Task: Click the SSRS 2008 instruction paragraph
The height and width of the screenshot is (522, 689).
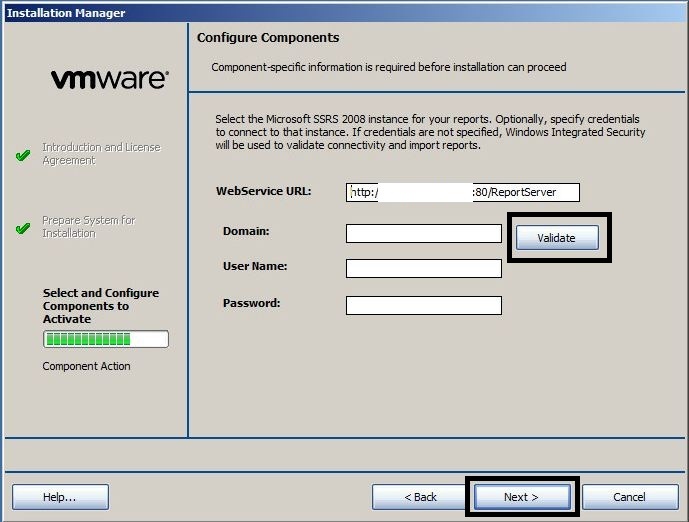Action: pos(430,132)
